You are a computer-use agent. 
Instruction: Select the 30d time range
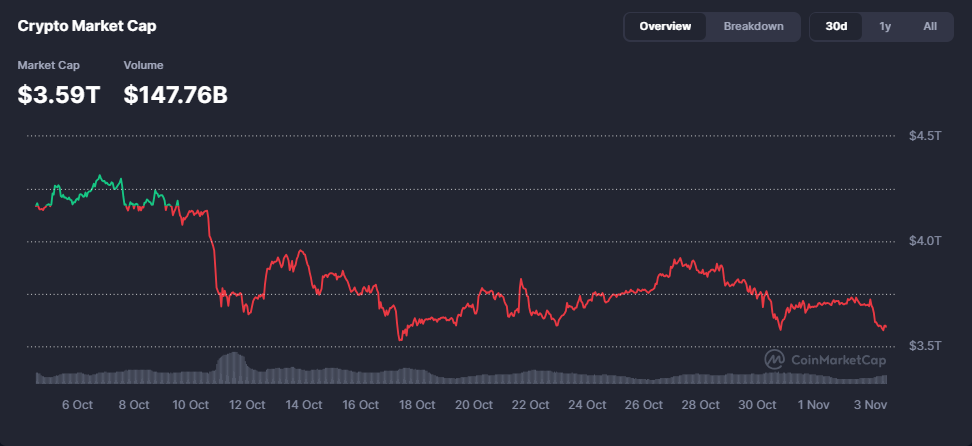[x=836, y=26]
